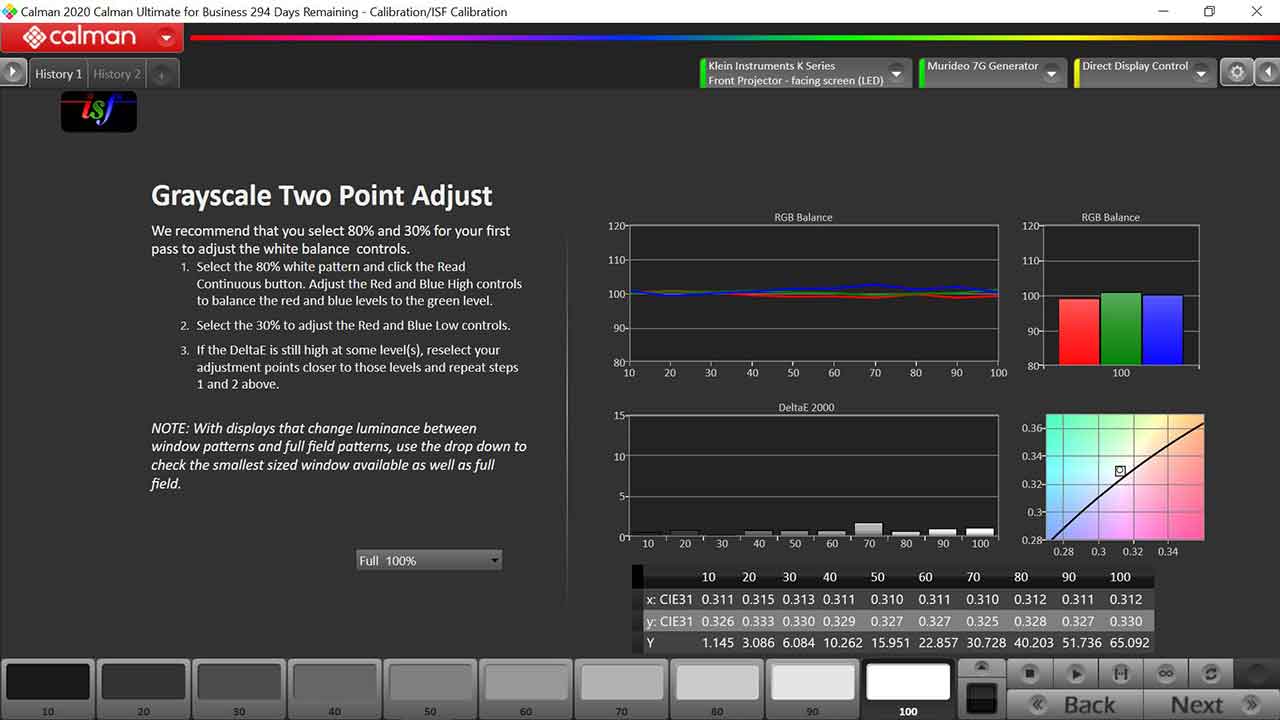1280x720 pixels.
Task: Click the refresh loop icon
Action: tap(1211, 674)
